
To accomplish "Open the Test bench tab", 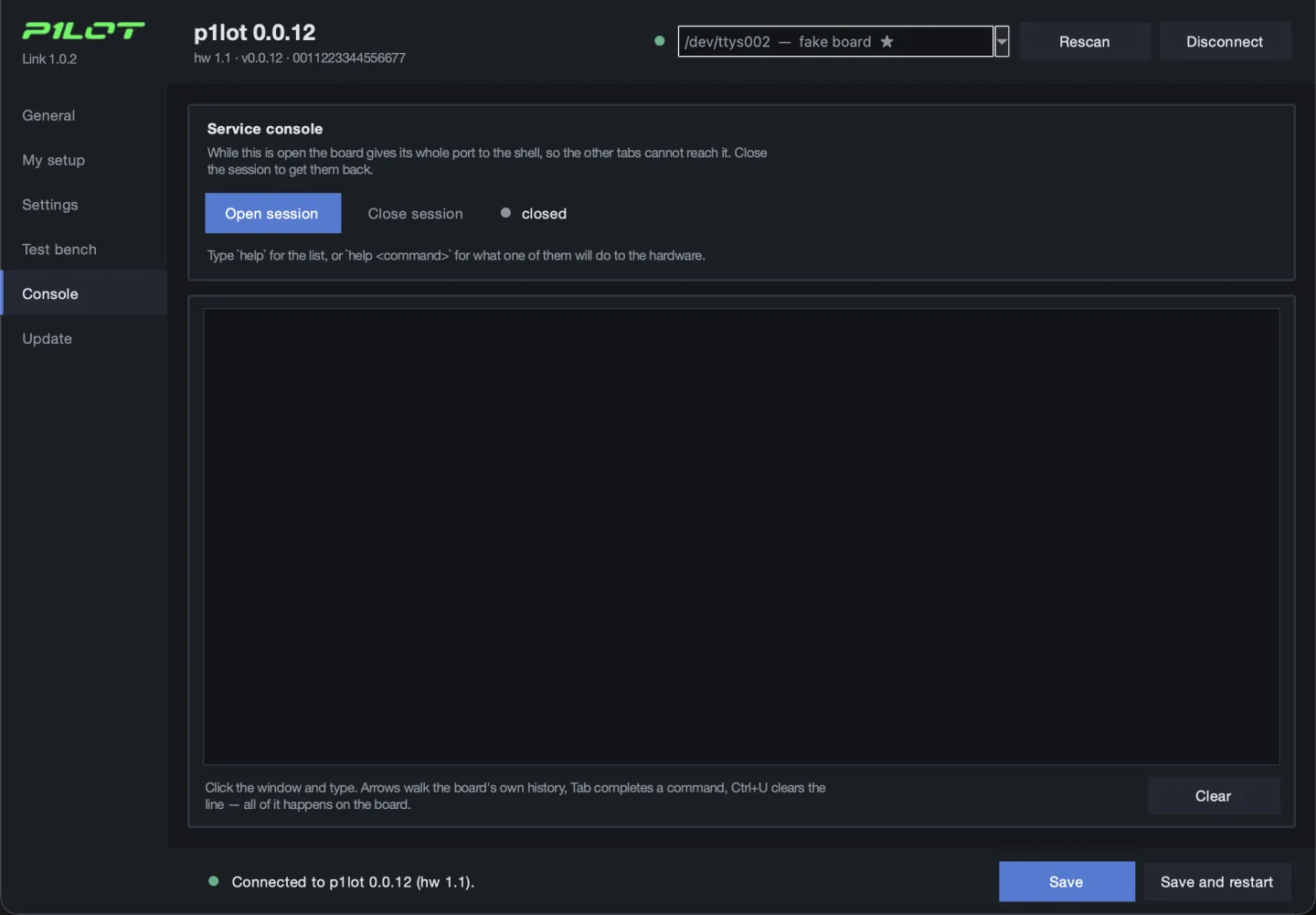I will click(x=84, y=250).
